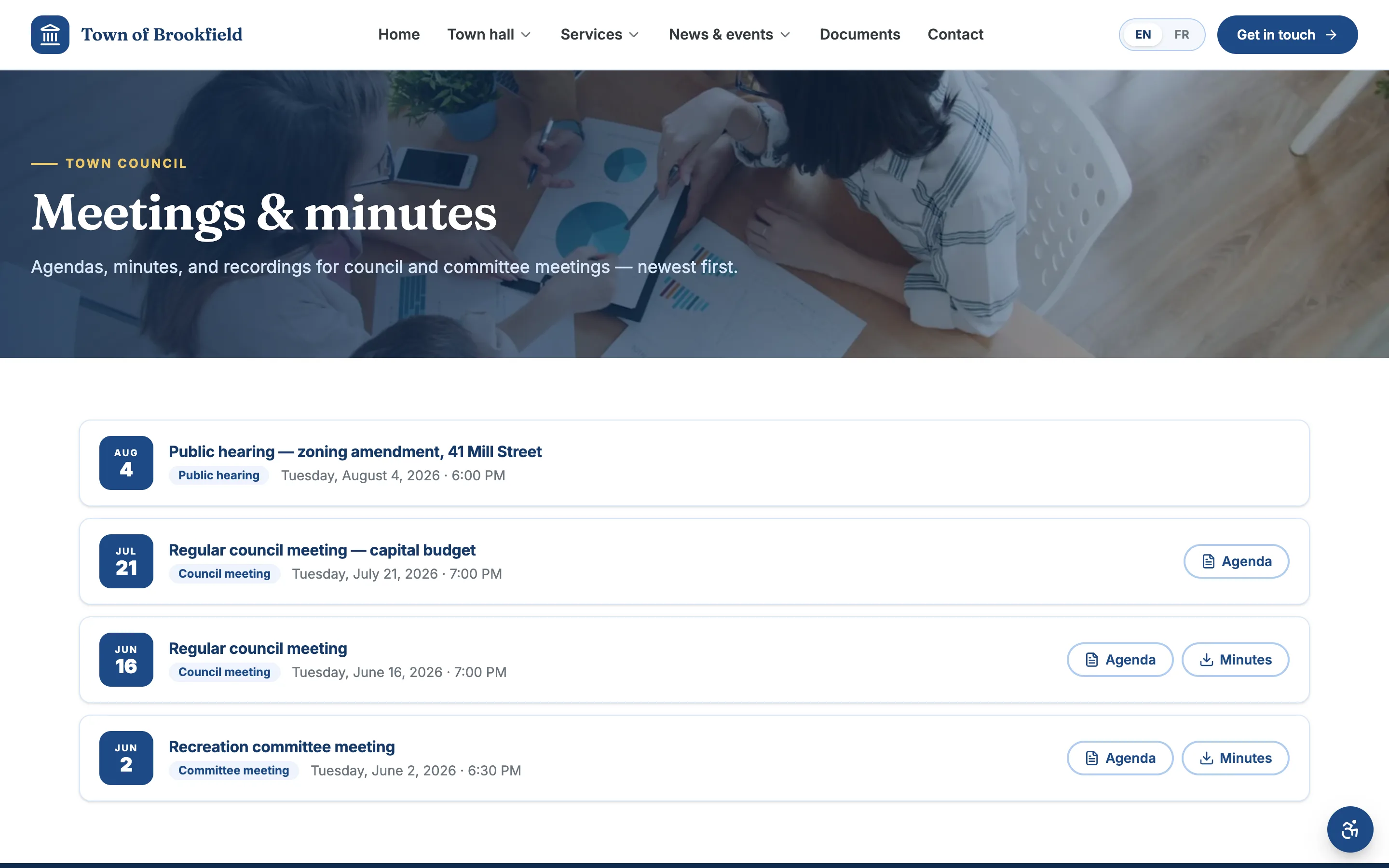Image resolution: width=1389 pixels, height=868 pixels.
Task: Go to the Home menu item
Action: coord(399,34)
